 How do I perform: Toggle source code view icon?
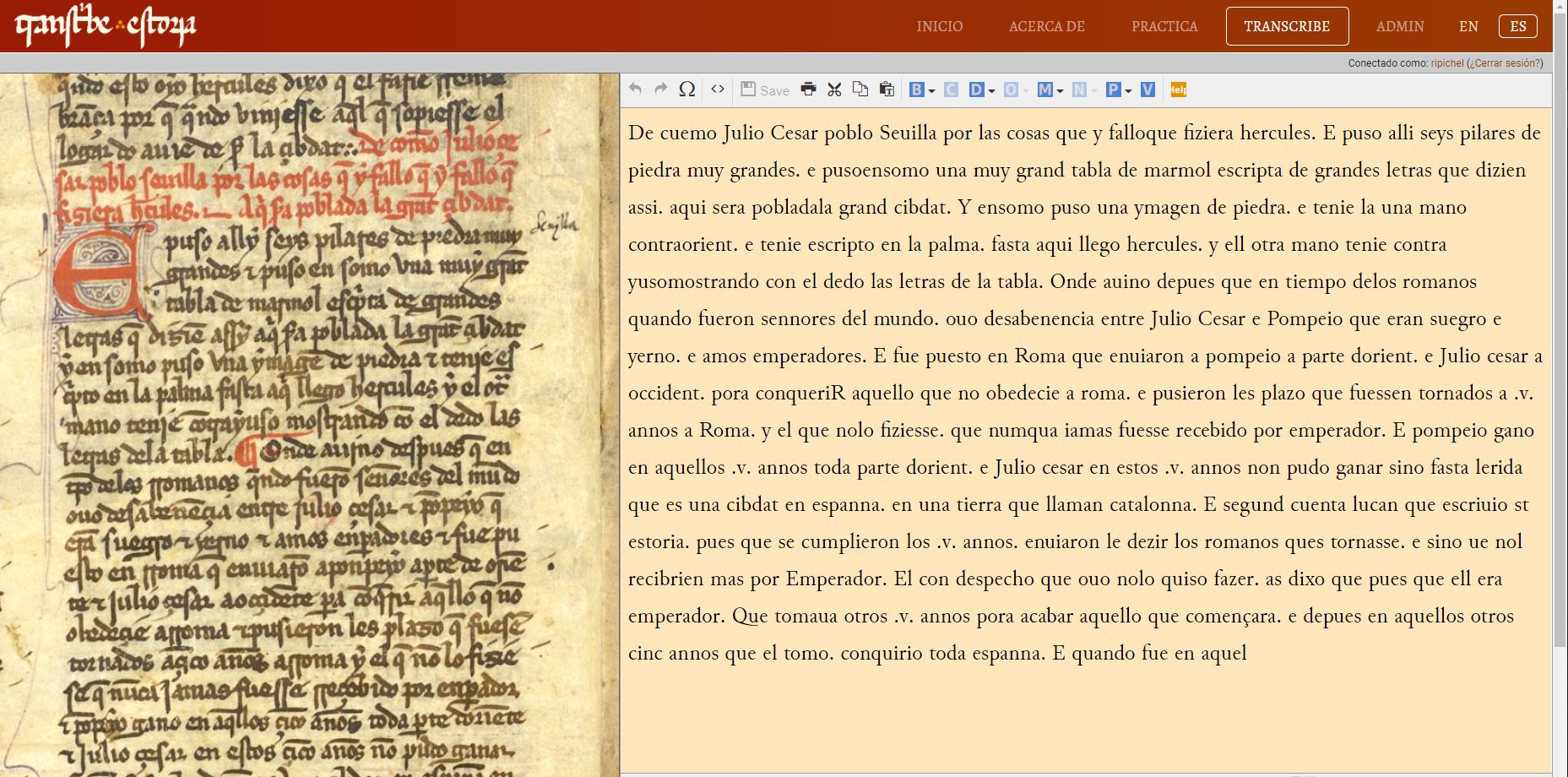[718, 90]
